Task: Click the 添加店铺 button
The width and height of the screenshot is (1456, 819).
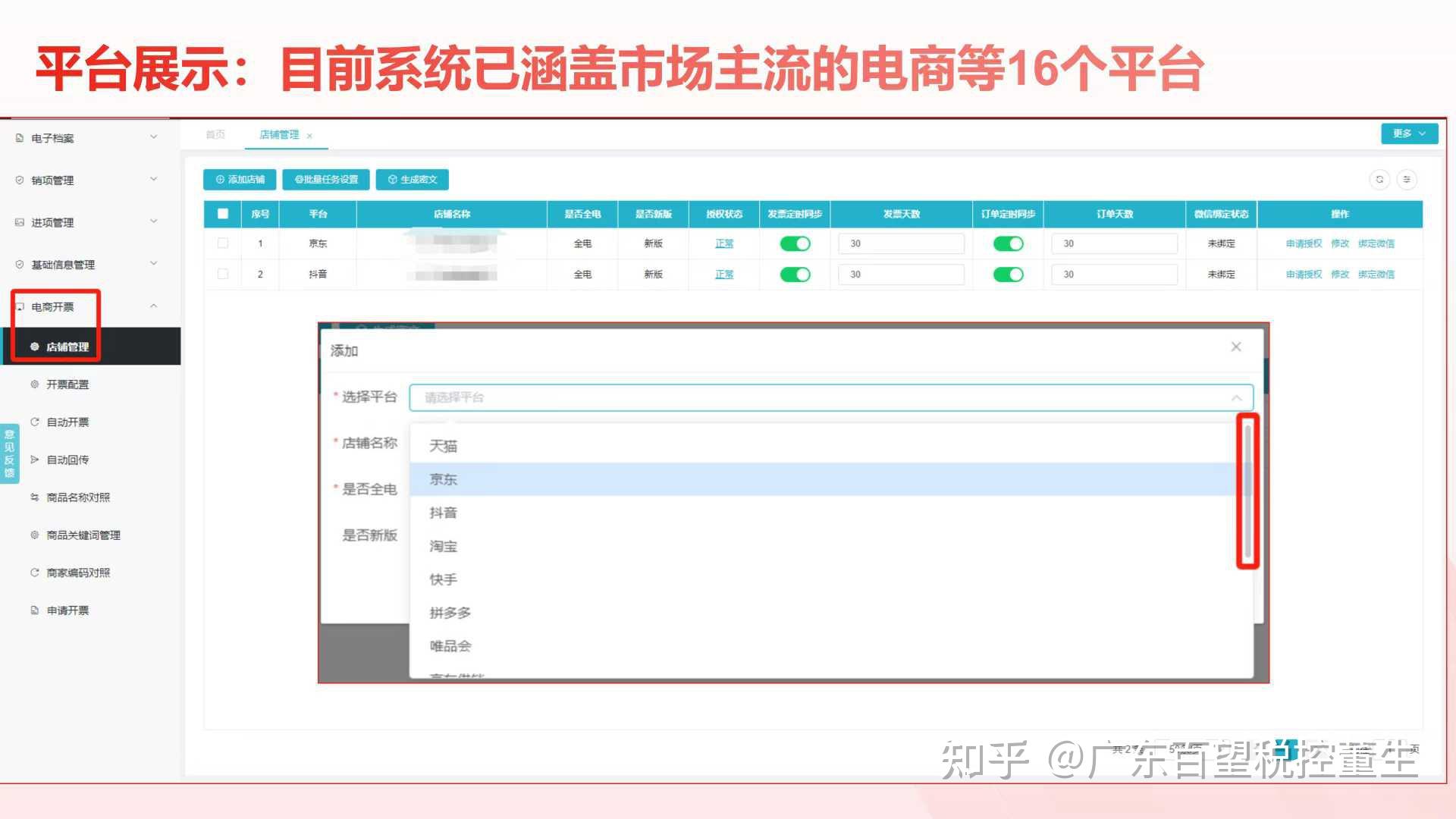Action: click(x=240, y=180)
